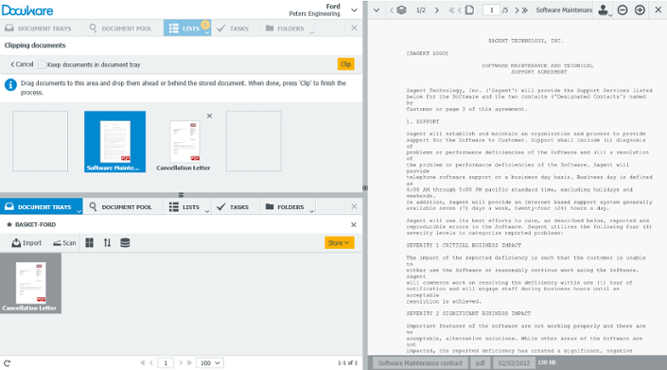This screenshot has height=370, width=667.
Task: Select Software Maintenance document thumbnail in clip area
Action: (x=115, y=142)
